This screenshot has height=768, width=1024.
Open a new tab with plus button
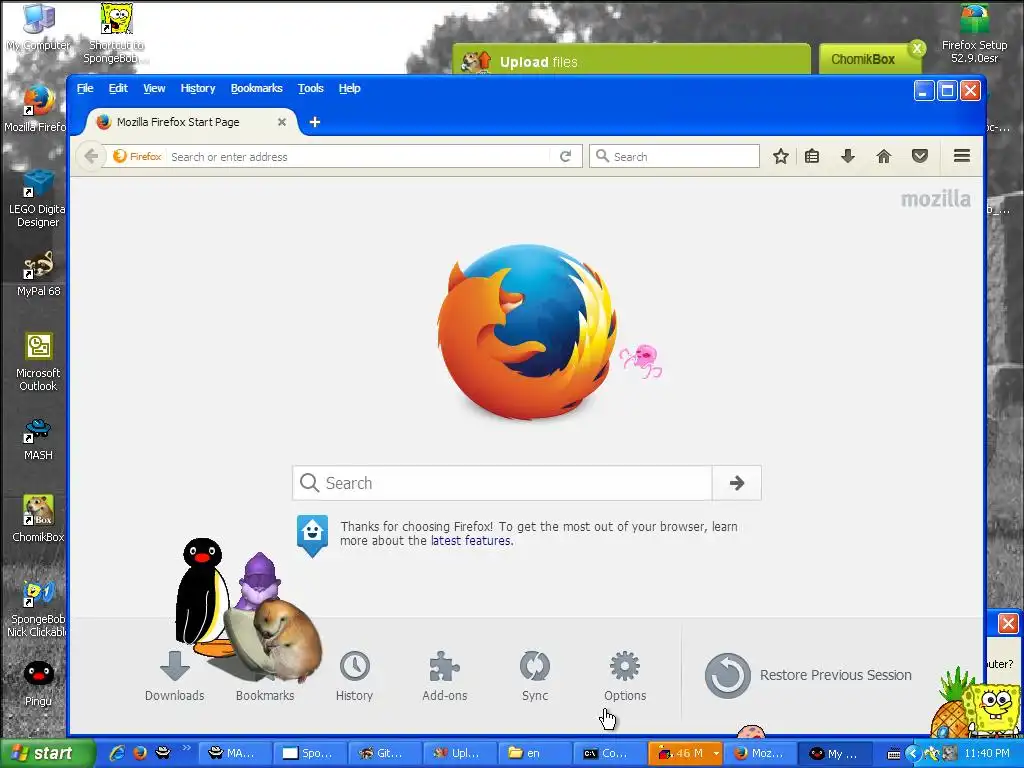pyautogui.click(x=315, y=122)
